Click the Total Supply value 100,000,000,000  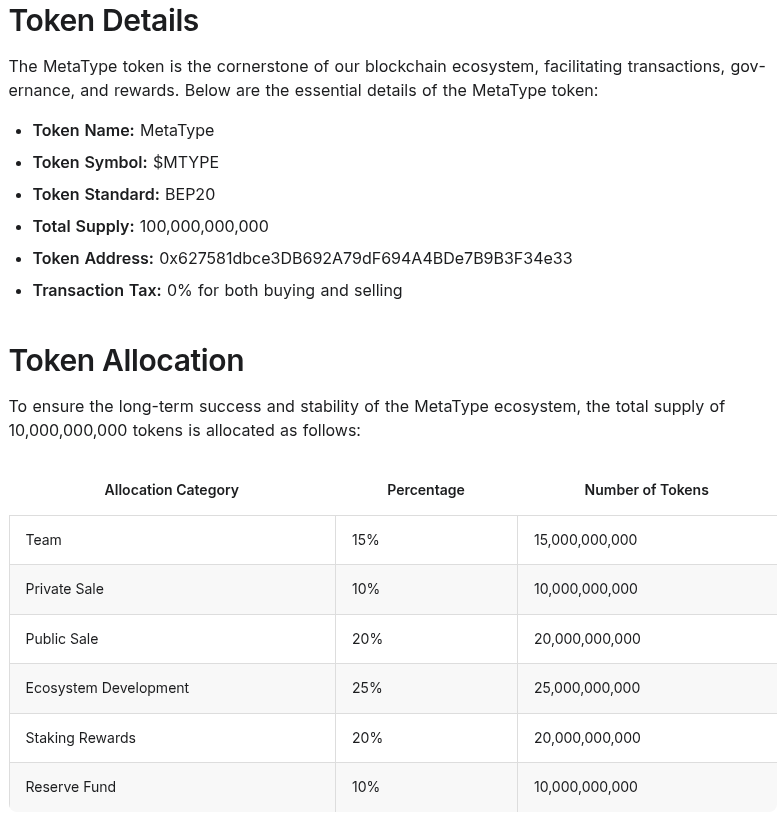pyautogui.click(x=204, y=226)
